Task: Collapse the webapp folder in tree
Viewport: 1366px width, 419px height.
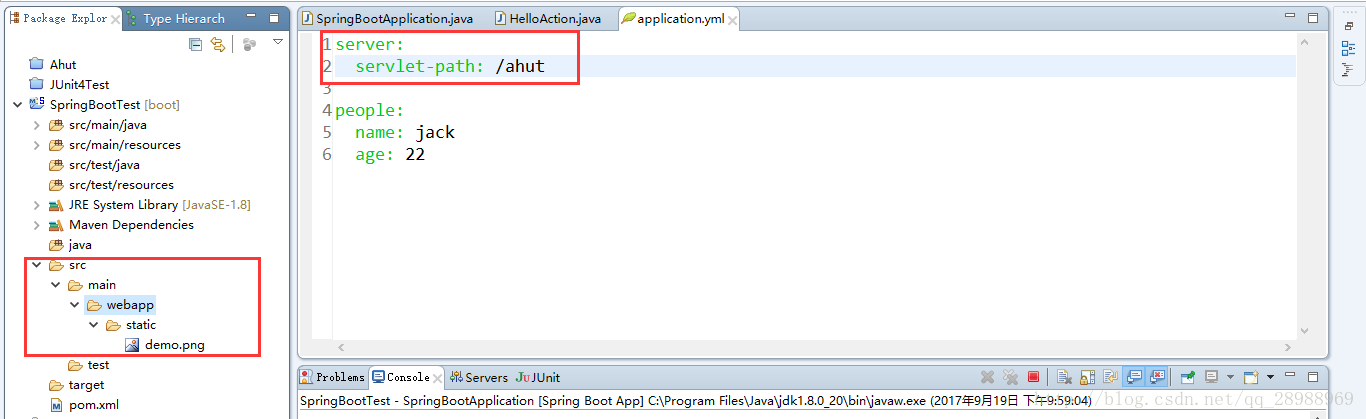Action: 75,305
